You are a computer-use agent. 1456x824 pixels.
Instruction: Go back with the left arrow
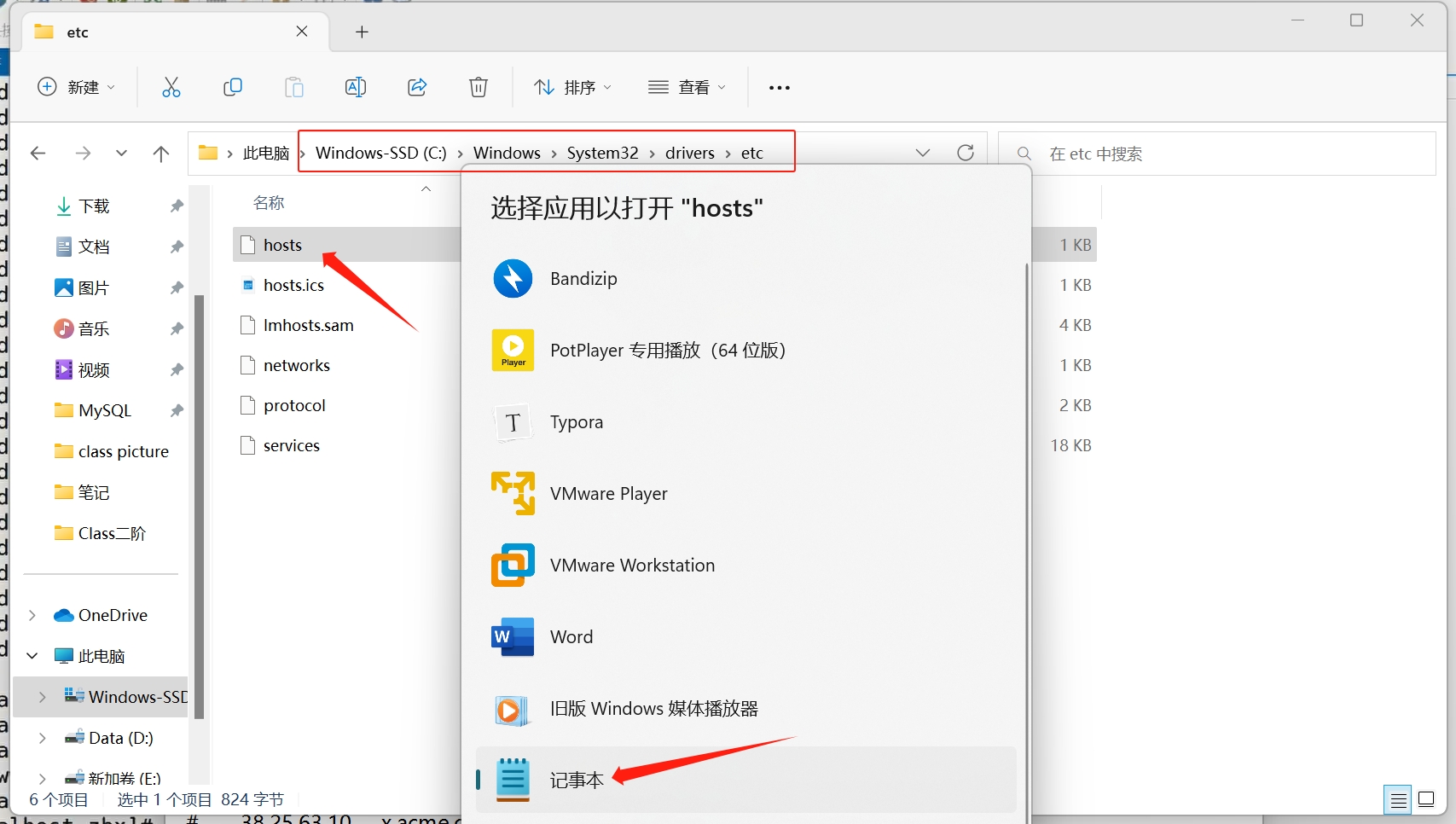coord(38,154)
